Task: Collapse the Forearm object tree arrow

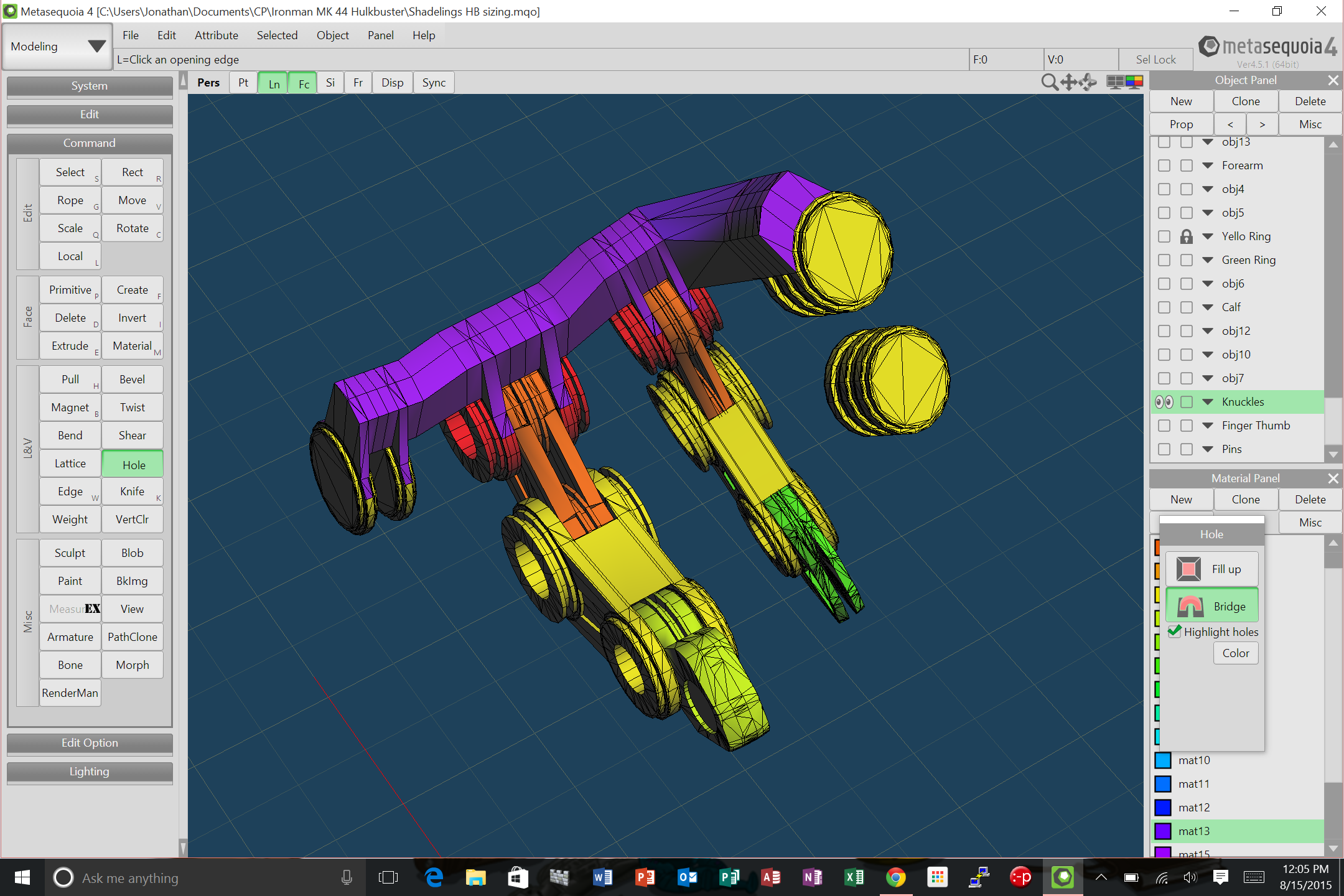Action: click(1208, 166)
